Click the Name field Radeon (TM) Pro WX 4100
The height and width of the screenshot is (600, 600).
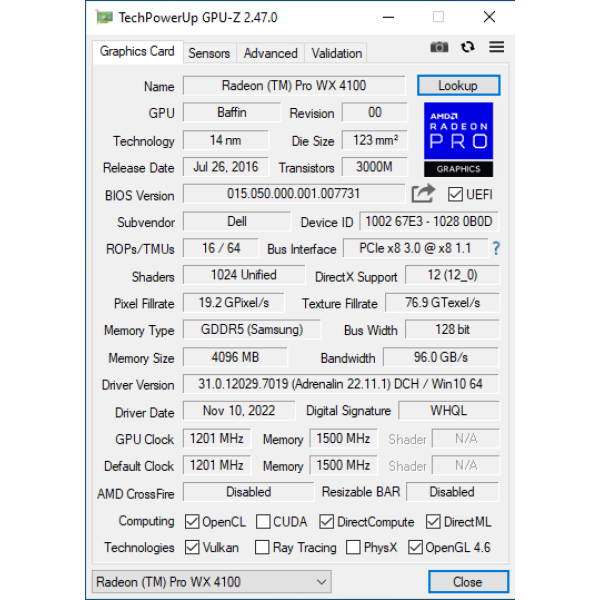[294, 85]
